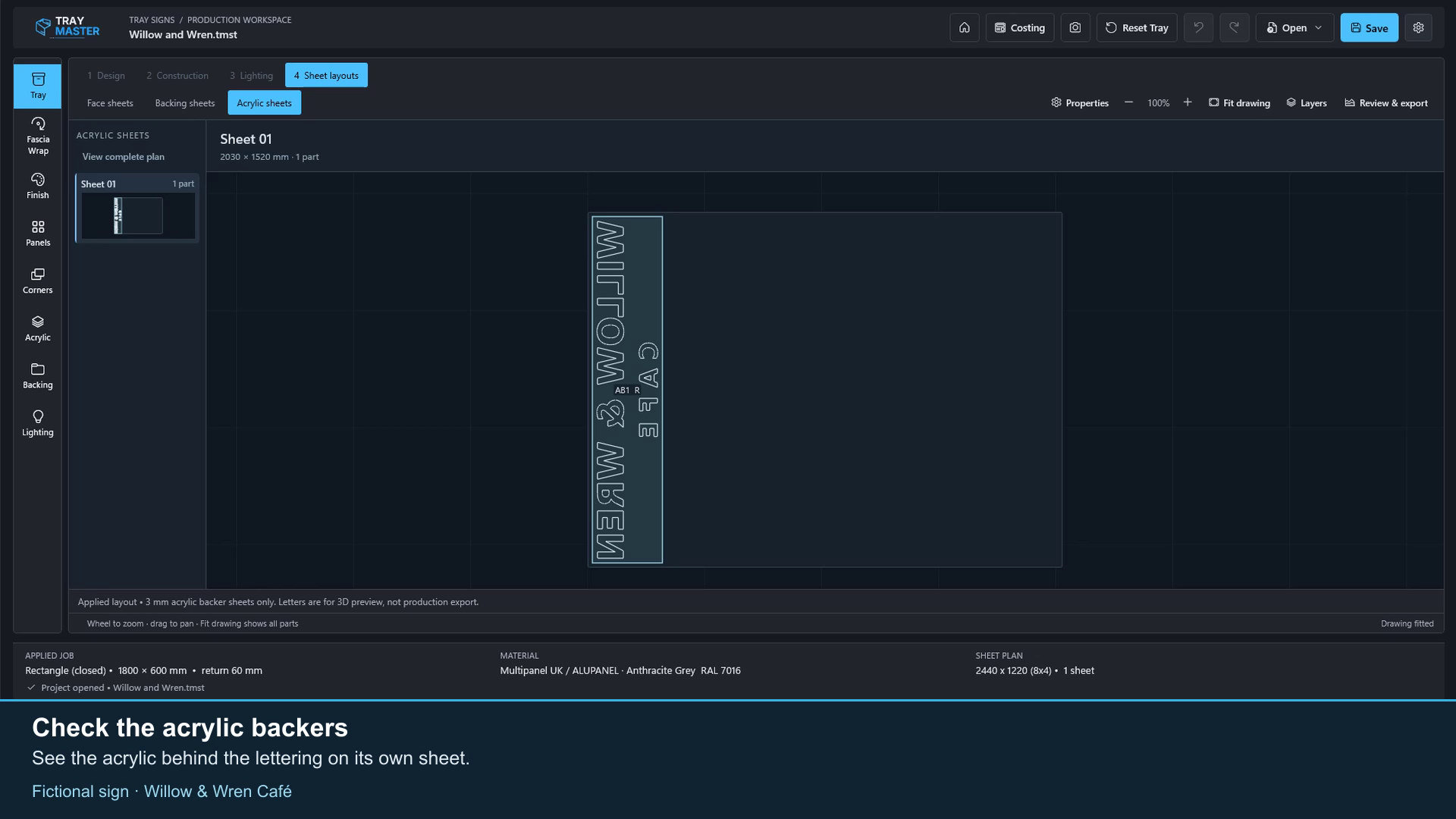Screen dimensions: 1456x819
Task: Open the Corners sidebar section
Action: [37, 281]
